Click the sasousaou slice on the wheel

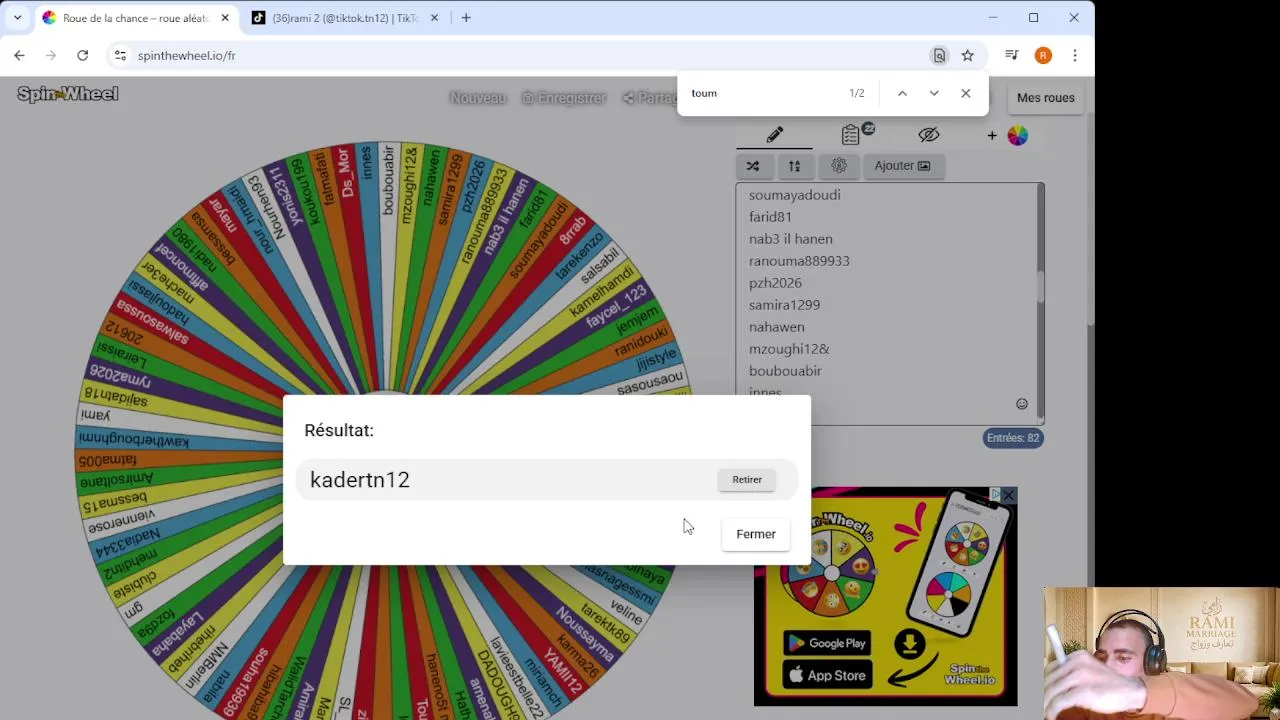click(x=651, y=382)
